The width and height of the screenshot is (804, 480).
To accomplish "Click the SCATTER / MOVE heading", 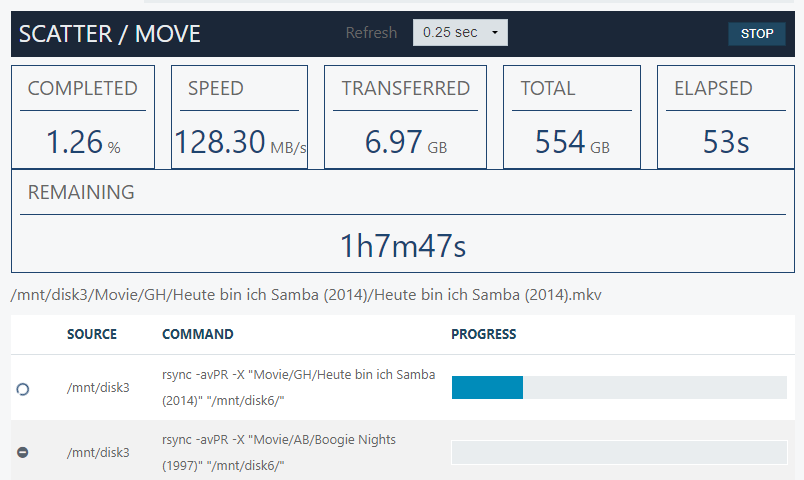I will 110,34.
